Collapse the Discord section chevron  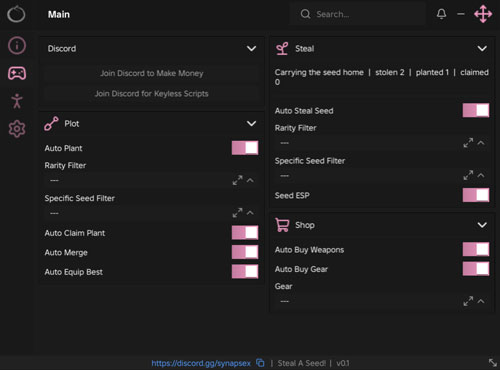pyautogui.click(x=251, y=49)
